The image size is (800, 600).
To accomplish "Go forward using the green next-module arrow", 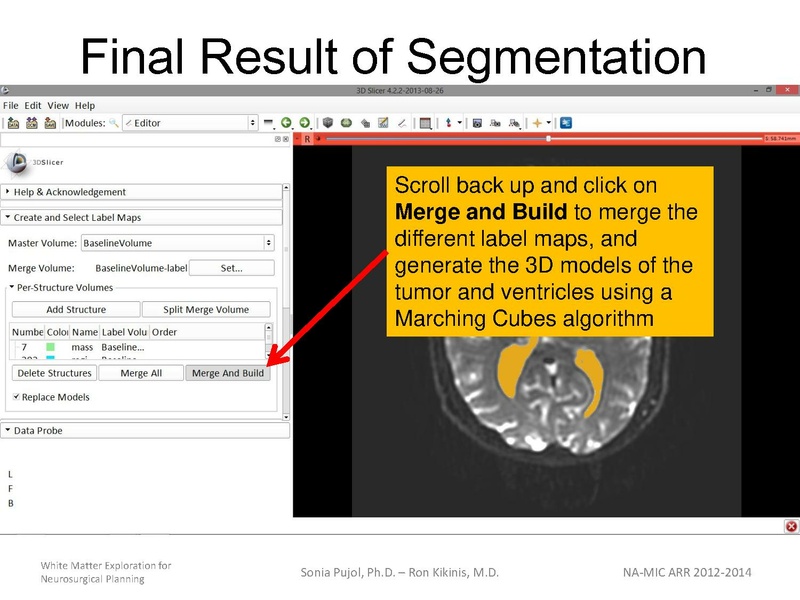I will (305, 122).
